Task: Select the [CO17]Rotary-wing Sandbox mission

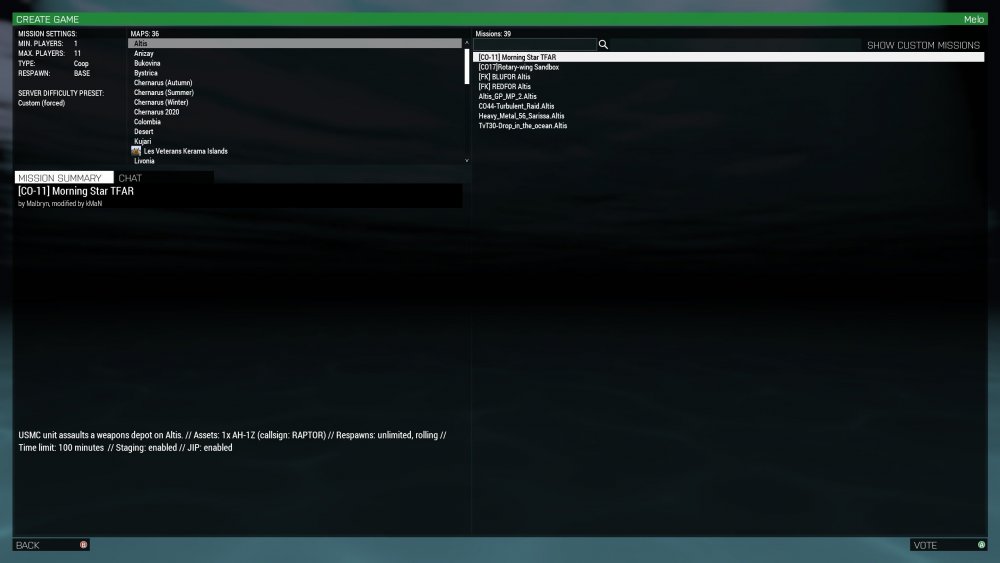Action: (x=518, y=67)
